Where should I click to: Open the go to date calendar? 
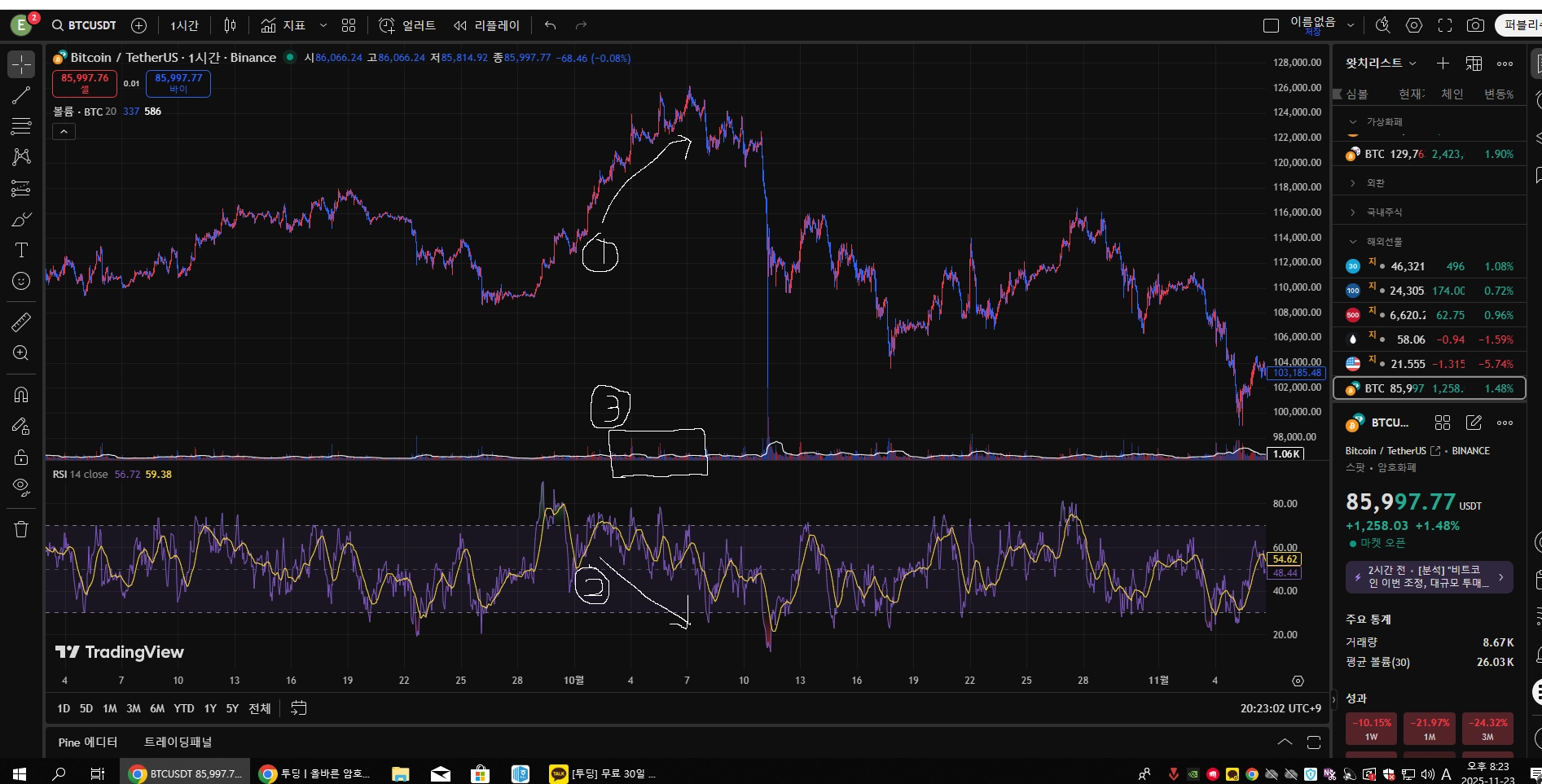[299, 708]
